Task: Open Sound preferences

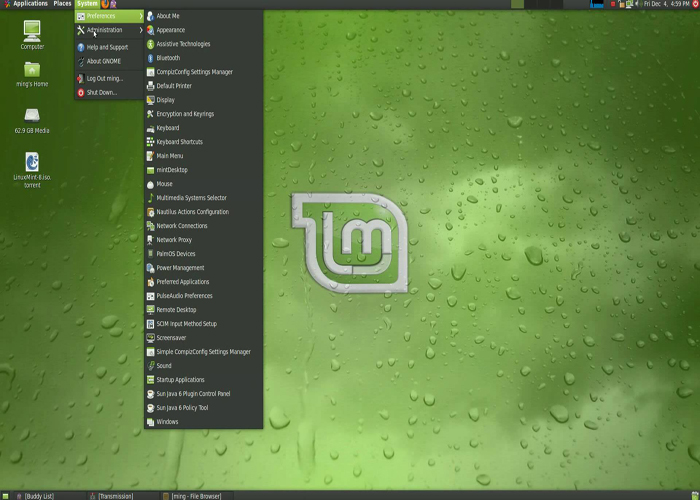Action: tap(203, 366)
